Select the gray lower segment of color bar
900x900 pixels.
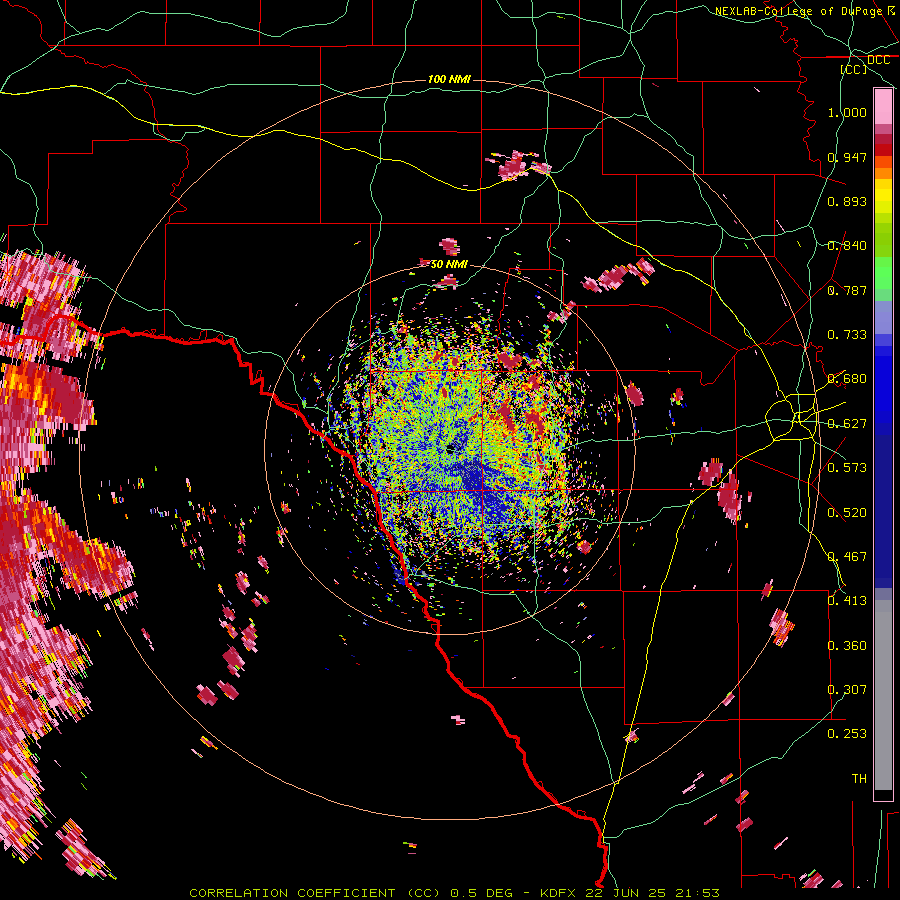point(883,695)
